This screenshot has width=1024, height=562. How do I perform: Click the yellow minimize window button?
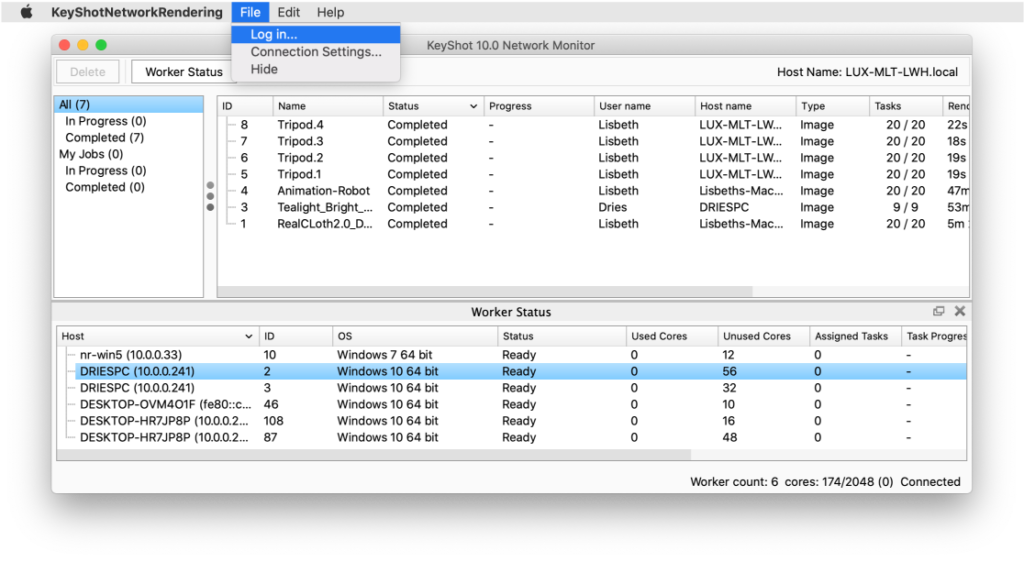(83, 45)
